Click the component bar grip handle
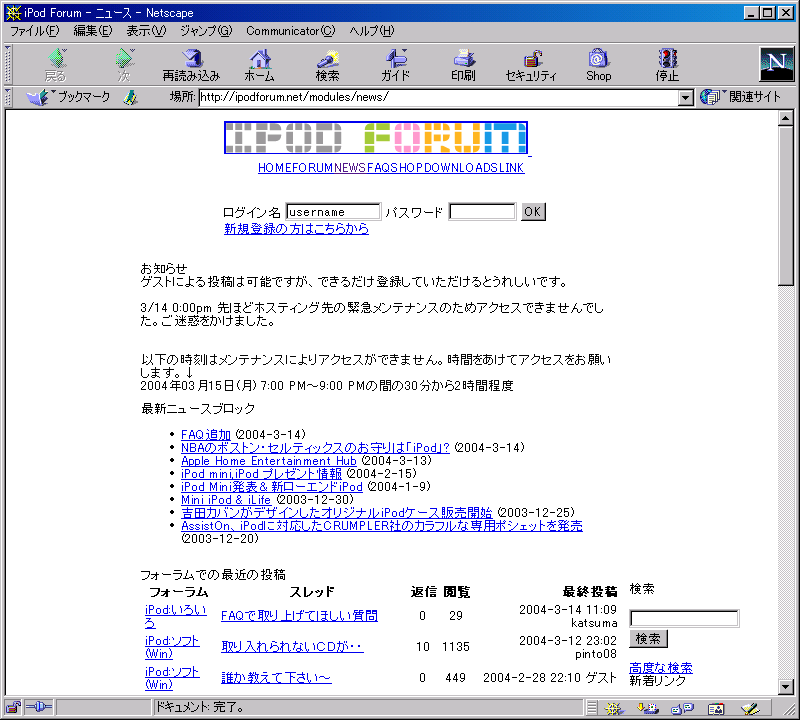The image size is (800, 720). pyautogui.click(x=591, y=708)
